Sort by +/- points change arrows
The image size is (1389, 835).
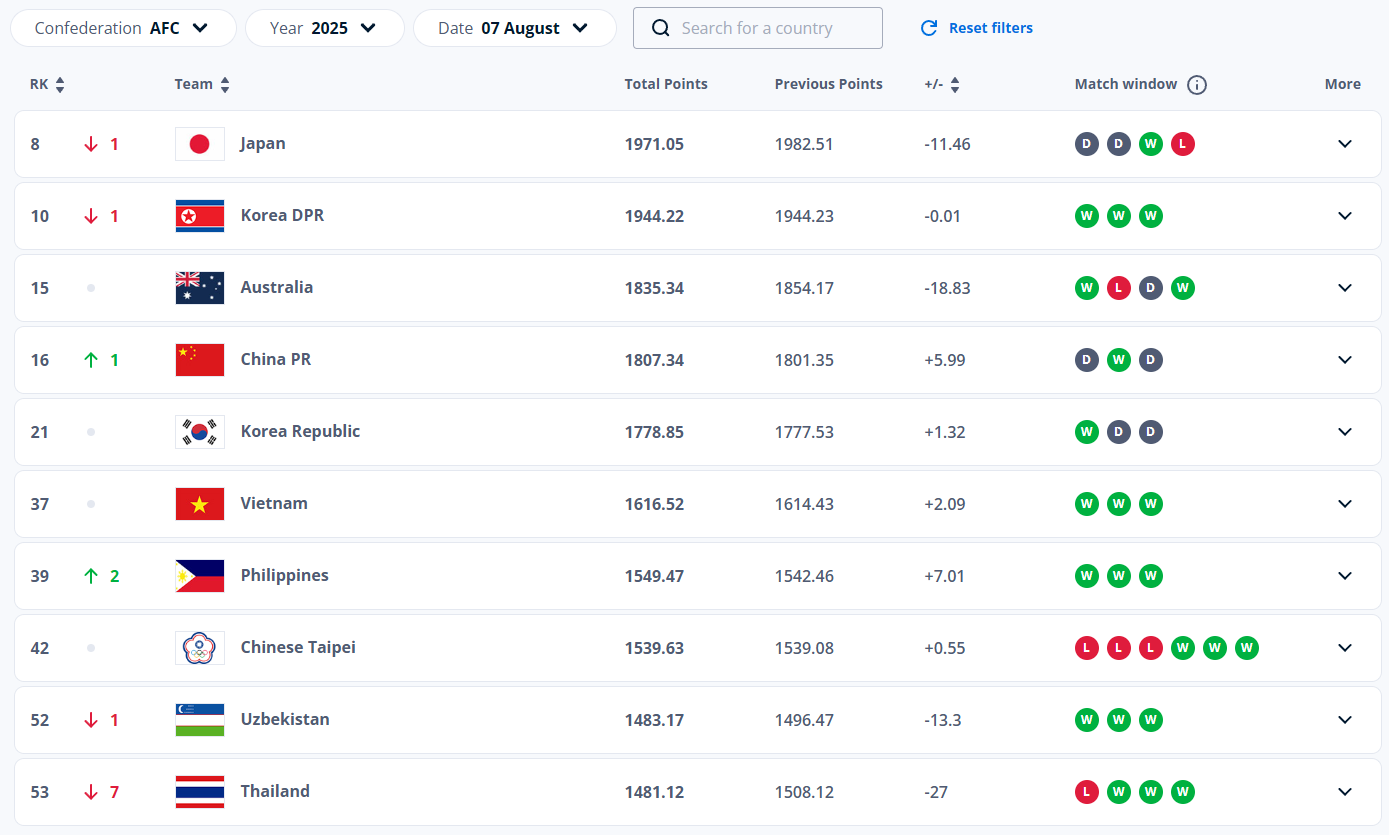(x=955, y=85)
